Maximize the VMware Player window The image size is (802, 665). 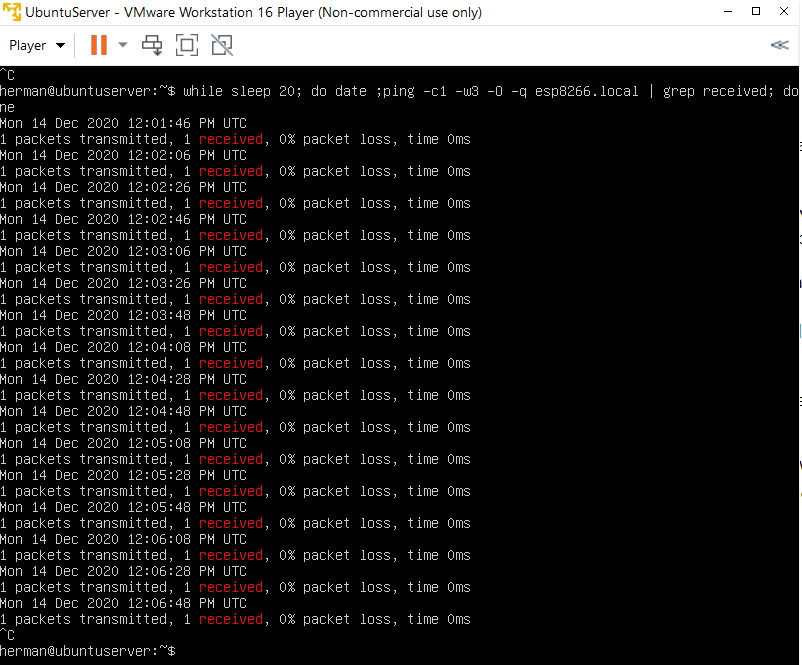pos(756,13)
